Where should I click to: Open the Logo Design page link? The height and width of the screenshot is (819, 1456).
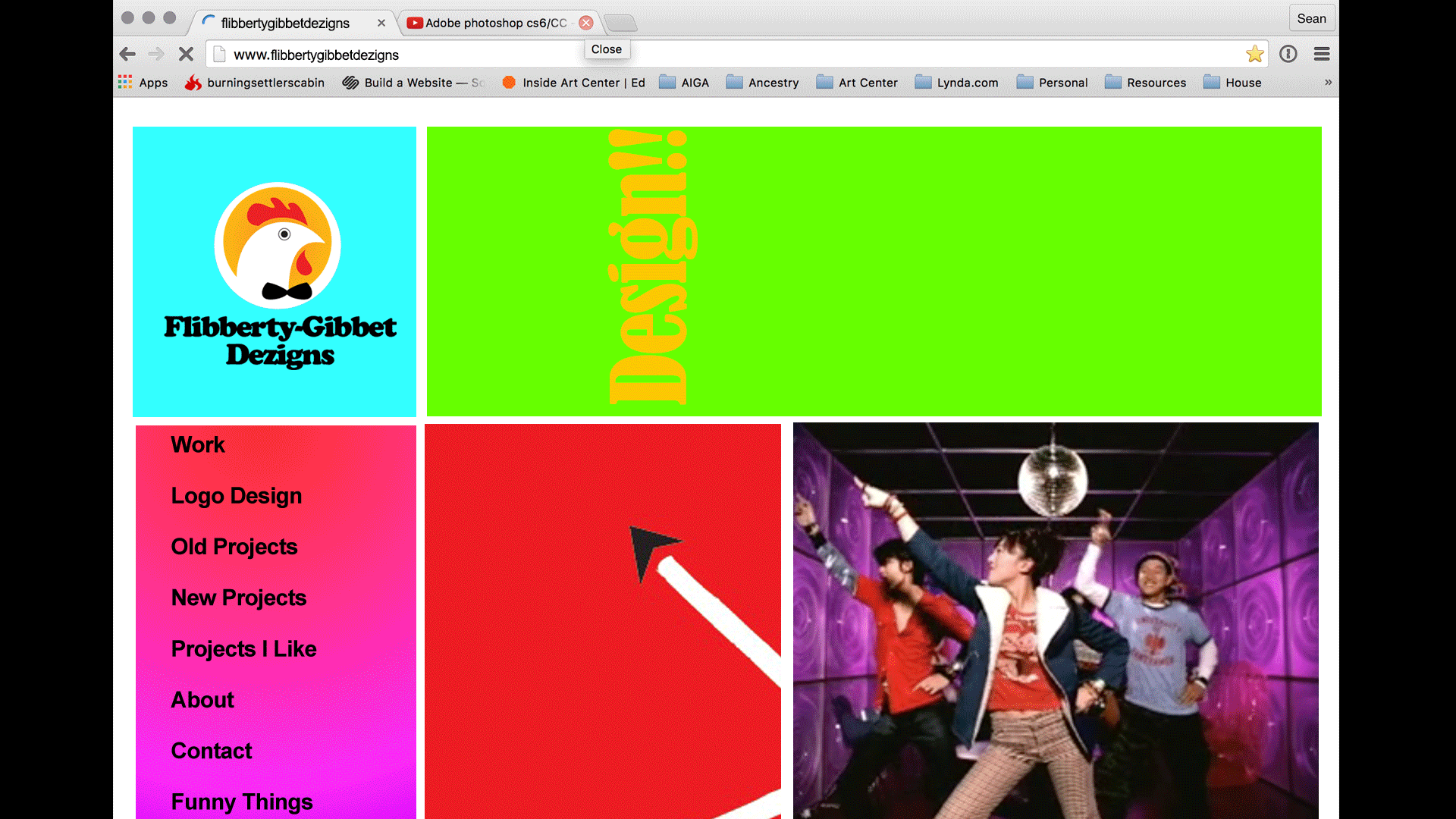pyautogui.click(x=237, y=495)
